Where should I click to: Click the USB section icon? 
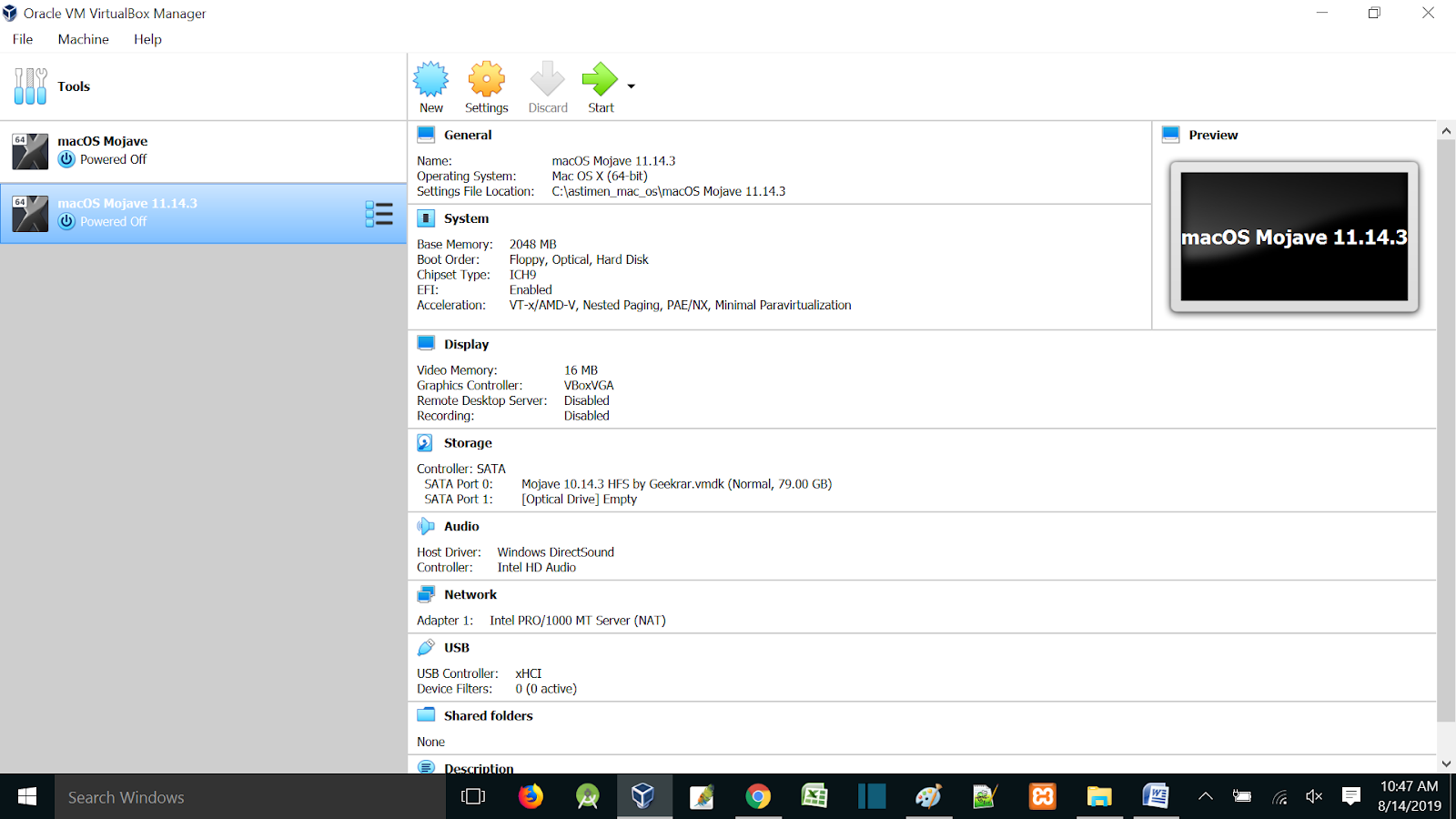pyautogui.click(x=425, y=647)
